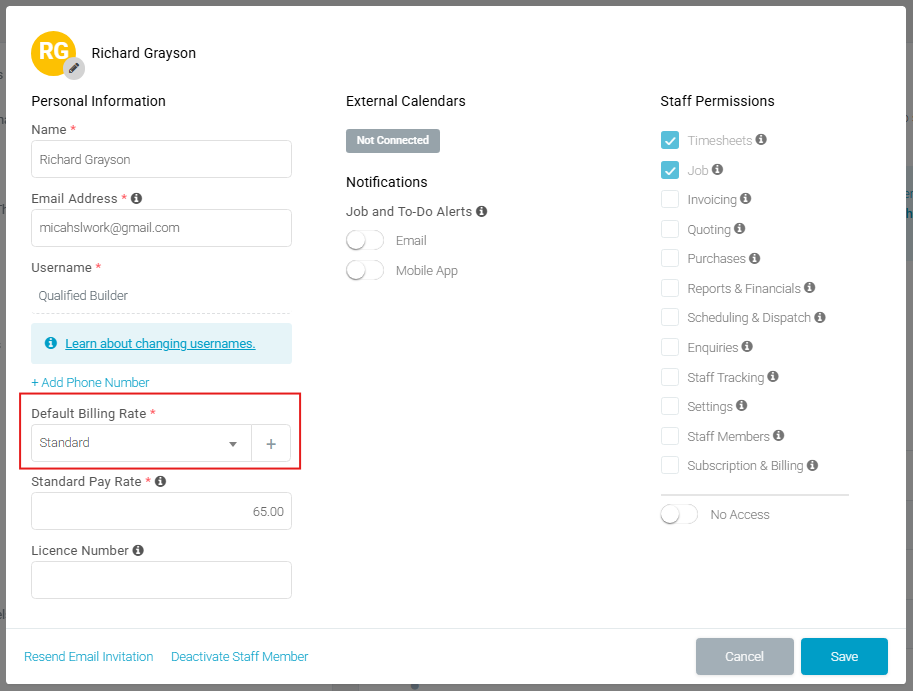This screenshot has width=913, height=691.
Task: Click info icon beside Subscription & Billing
Action: tap(812, 465)
